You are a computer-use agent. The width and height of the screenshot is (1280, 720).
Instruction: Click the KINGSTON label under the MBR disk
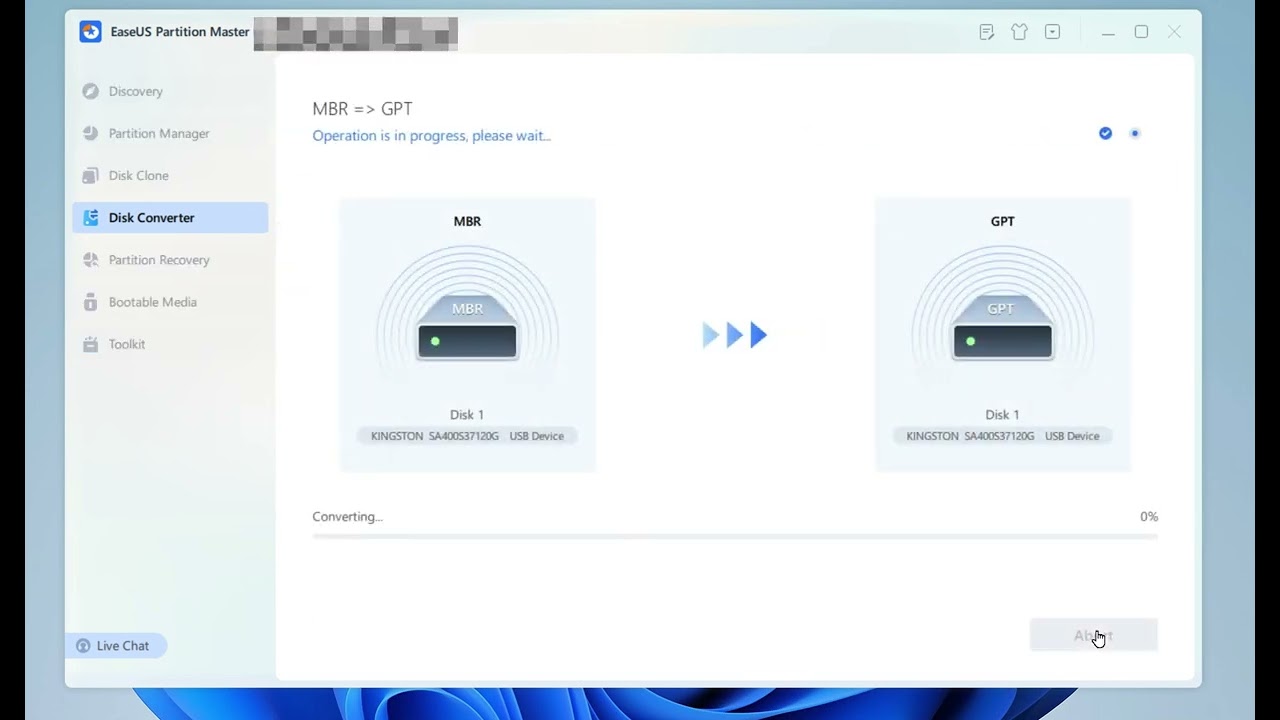(x=467, y=436)
